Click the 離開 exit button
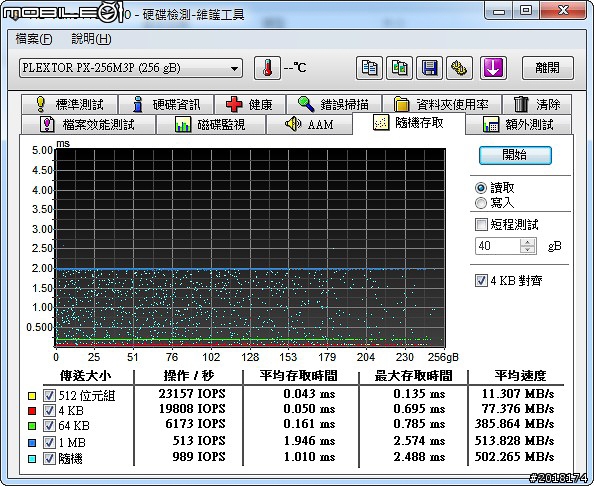594x486 pixels. click(x=547, y=68)
